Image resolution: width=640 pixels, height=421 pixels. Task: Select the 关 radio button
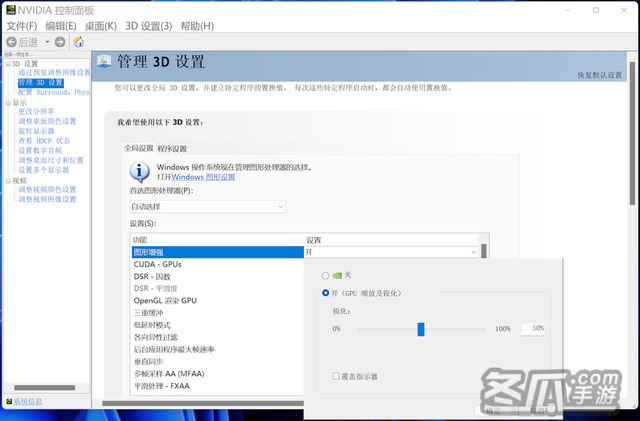[x=325, y=276]
